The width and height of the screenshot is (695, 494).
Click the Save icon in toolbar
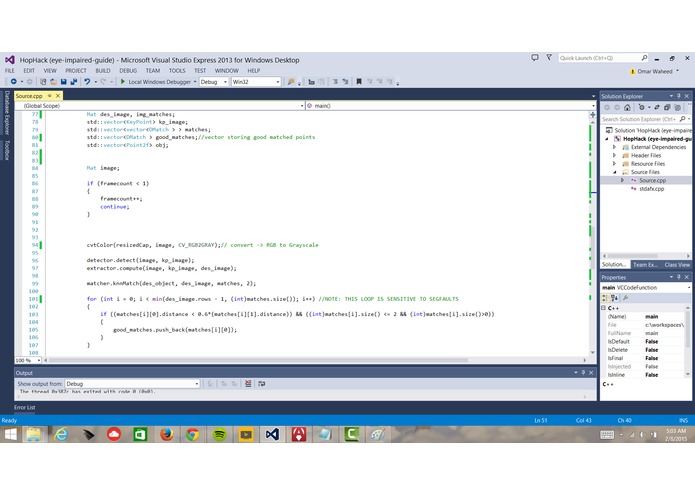click(x=63, y=82)
